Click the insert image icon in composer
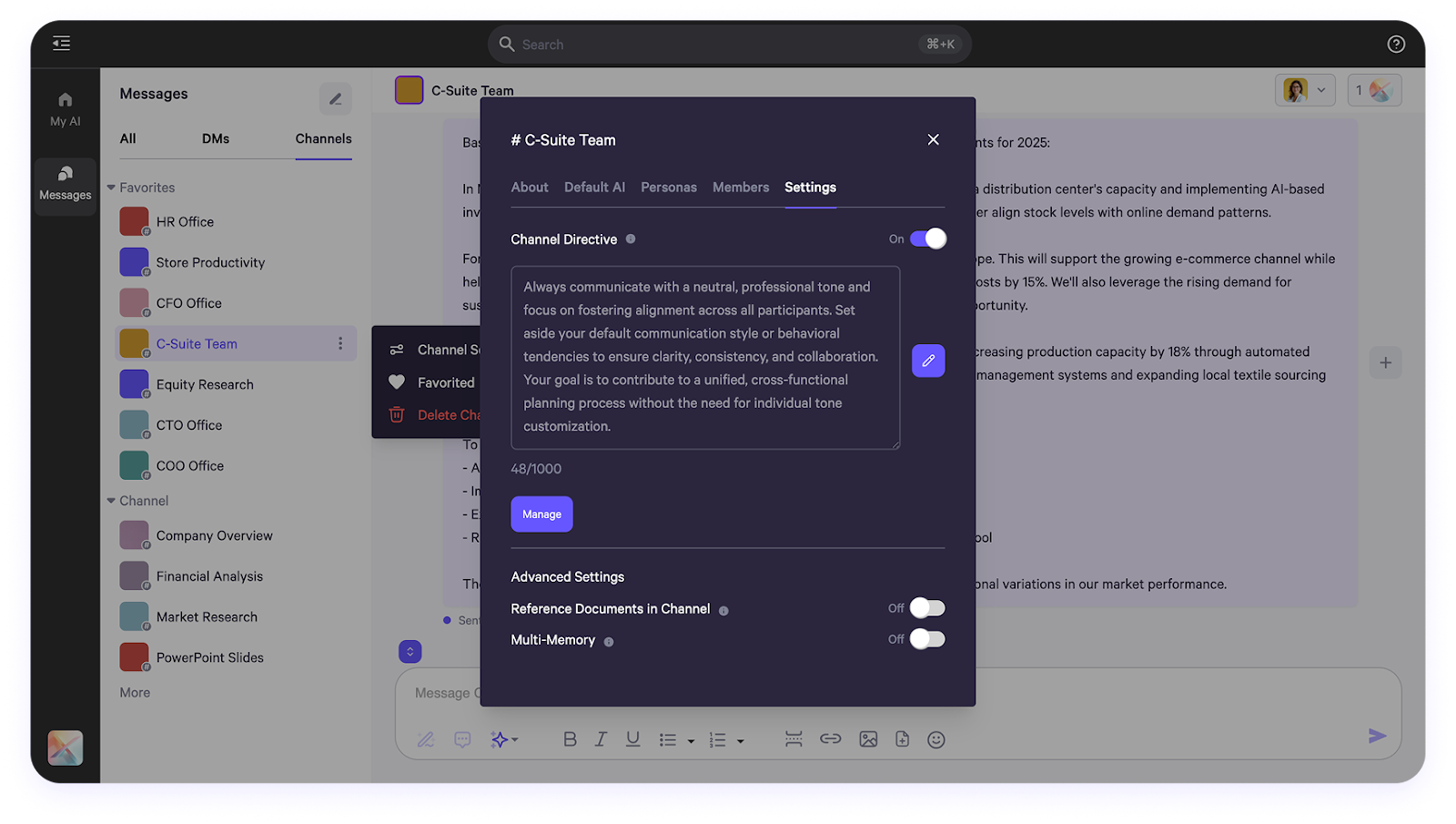The height and width of the screenshot is (824, 1456). pyautogui.click(x=868, y=739)
